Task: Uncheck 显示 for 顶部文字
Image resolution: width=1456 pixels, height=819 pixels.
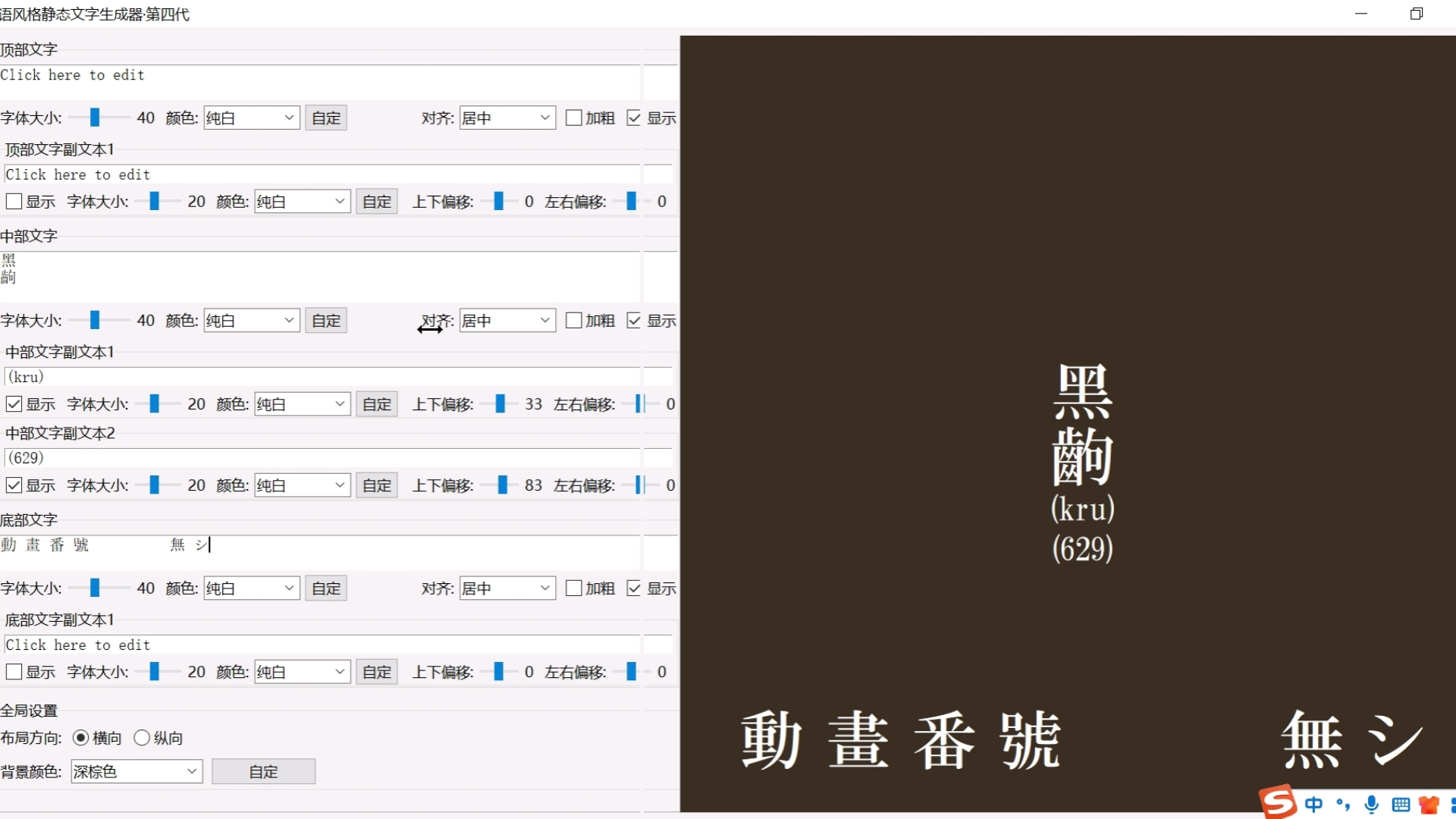Action: [x=634, y=118]
